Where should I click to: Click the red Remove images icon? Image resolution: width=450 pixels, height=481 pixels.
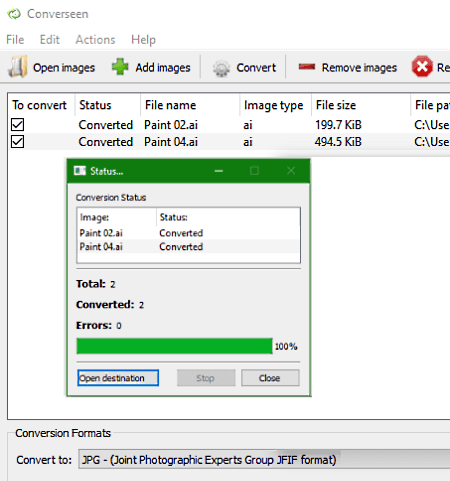pos(307,67)
